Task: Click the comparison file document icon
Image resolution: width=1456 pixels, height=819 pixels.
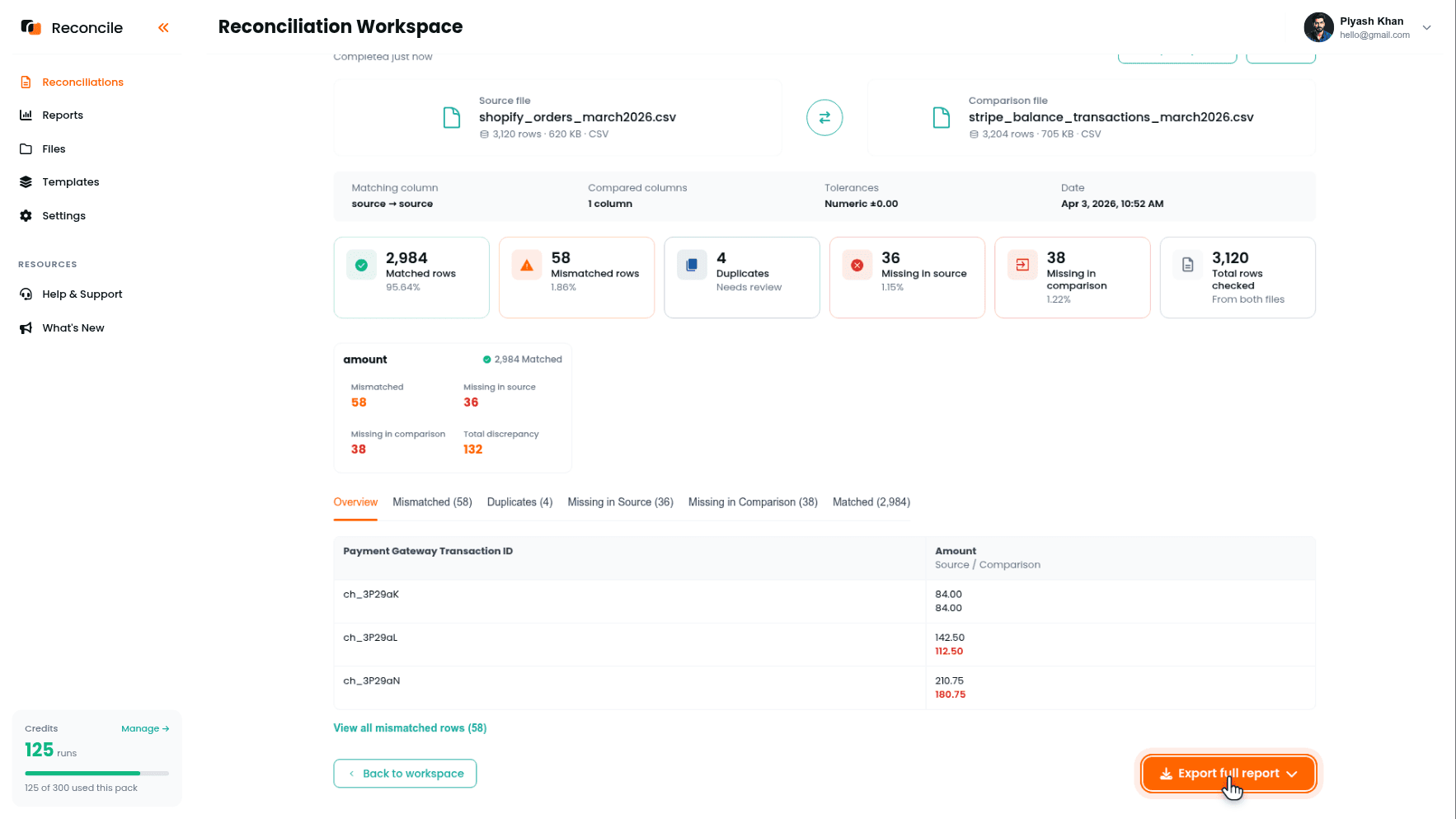Action: click(x=942, y=118)
